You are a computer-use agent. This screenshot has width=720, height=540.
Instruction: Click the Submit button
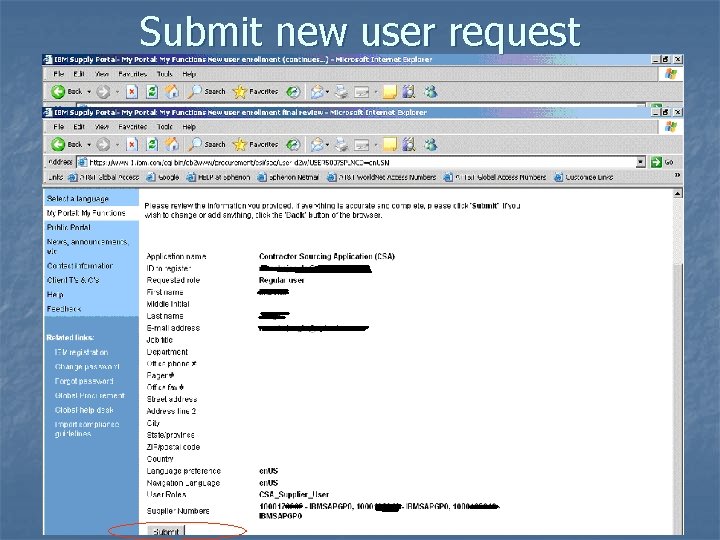[166, 532]
